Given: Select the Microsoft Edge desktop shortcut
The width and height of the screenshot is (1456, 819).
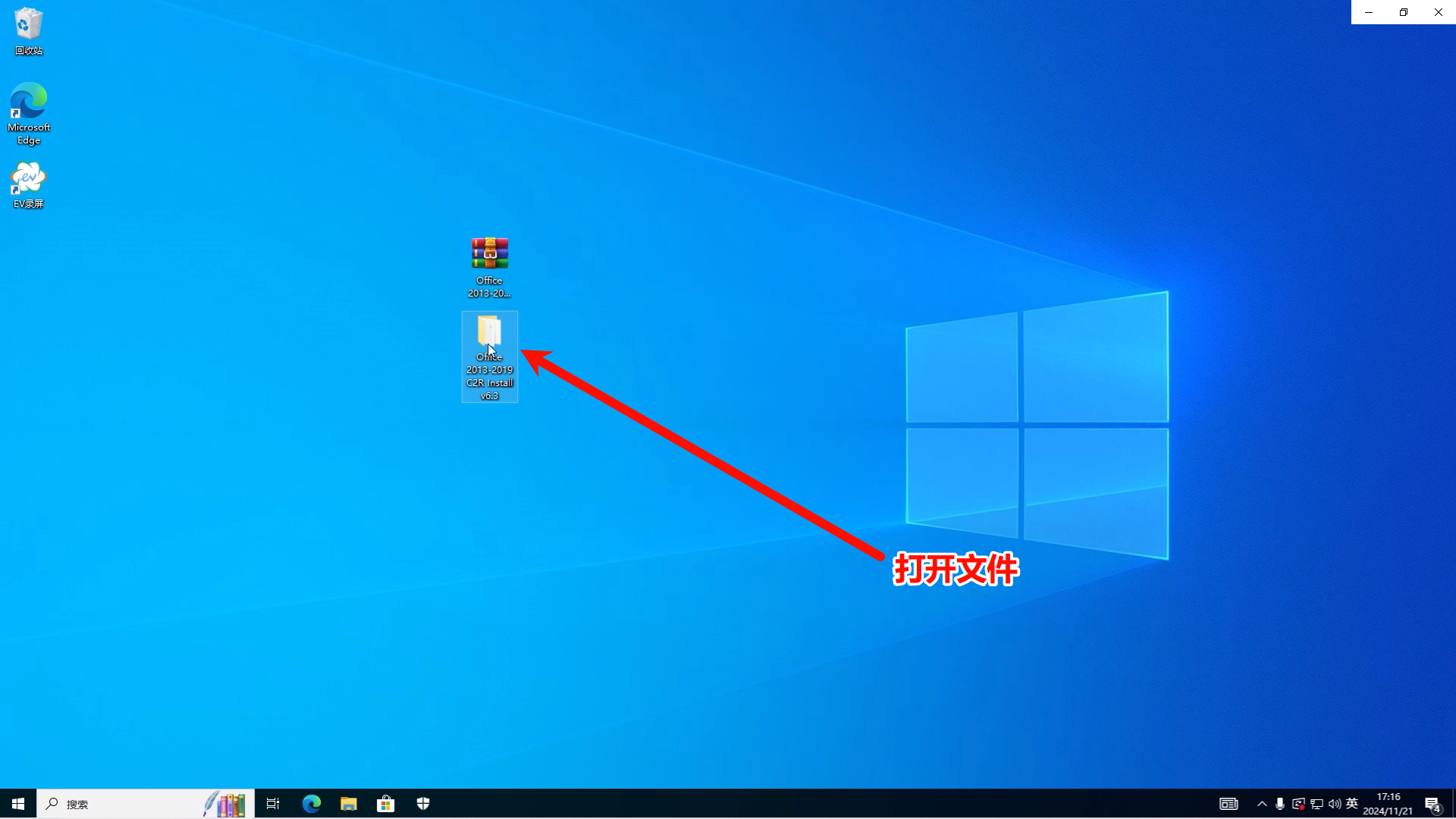Looking at the screenshot, I should (x=29, y=114).
